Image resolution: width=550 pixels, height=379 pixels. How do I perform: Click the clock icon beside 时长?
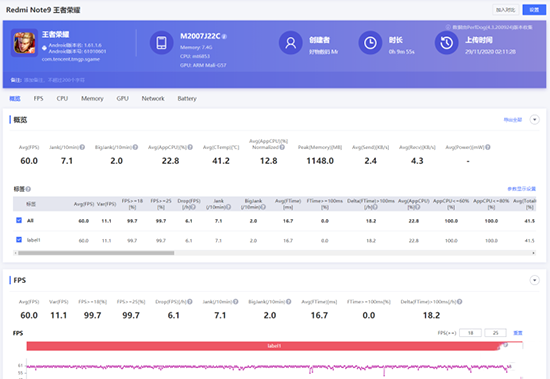pyautogui.click(x=370, y=43)
